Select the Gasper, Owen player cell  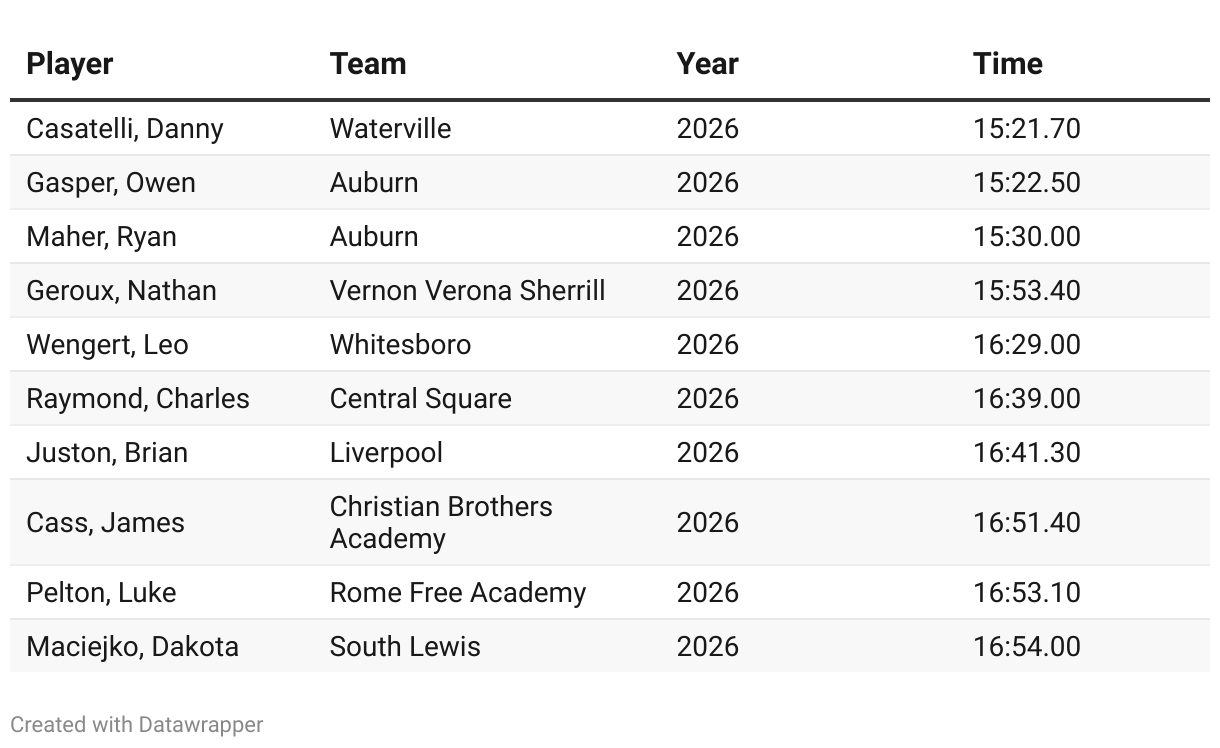point(111,183)
